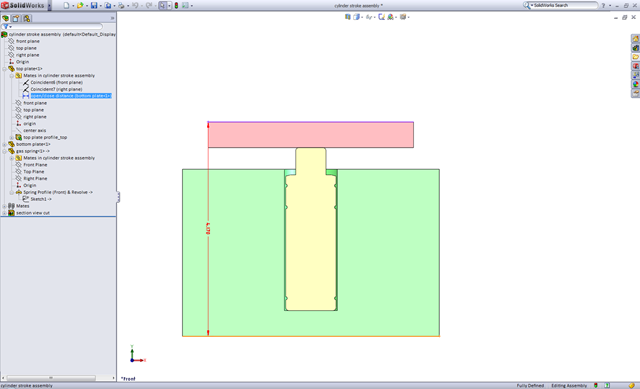This screenshot has width=640, height=389.
Task: Click the status bar quick tips help icon
Action: click(607, 385)
